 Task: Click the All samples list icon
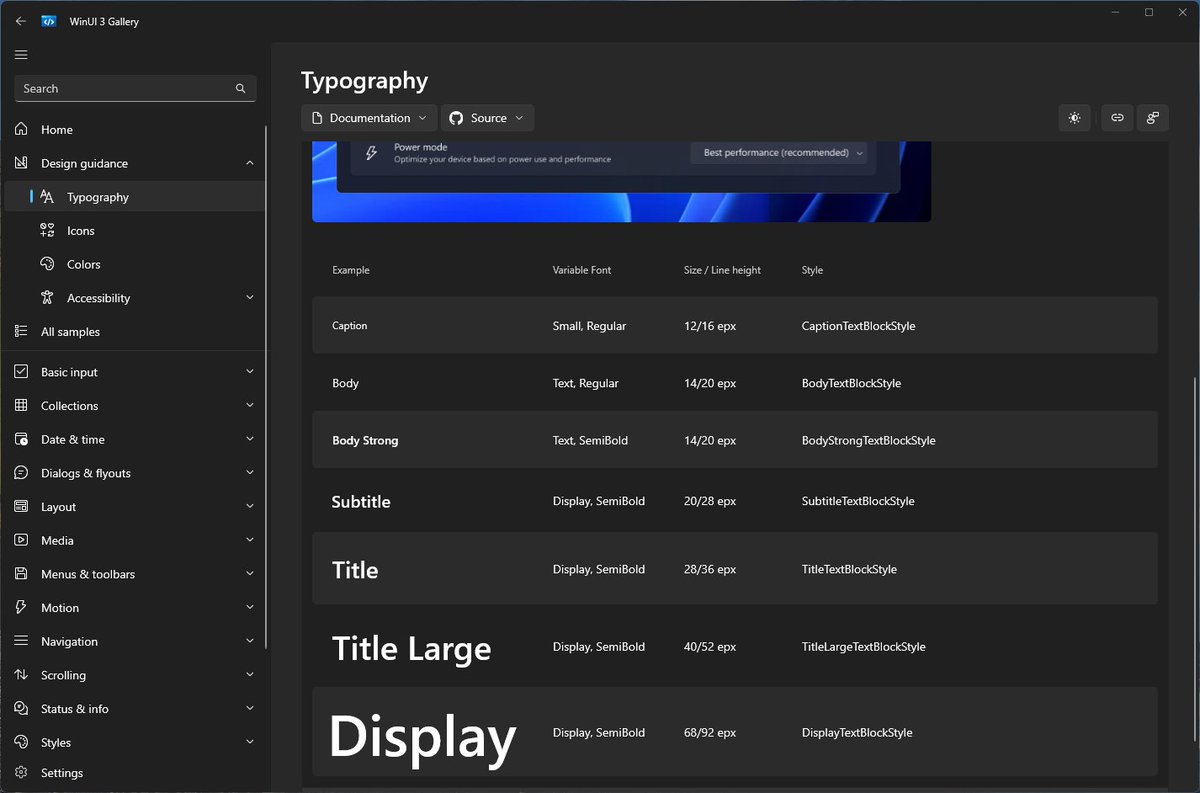click(x=21, y=332)
